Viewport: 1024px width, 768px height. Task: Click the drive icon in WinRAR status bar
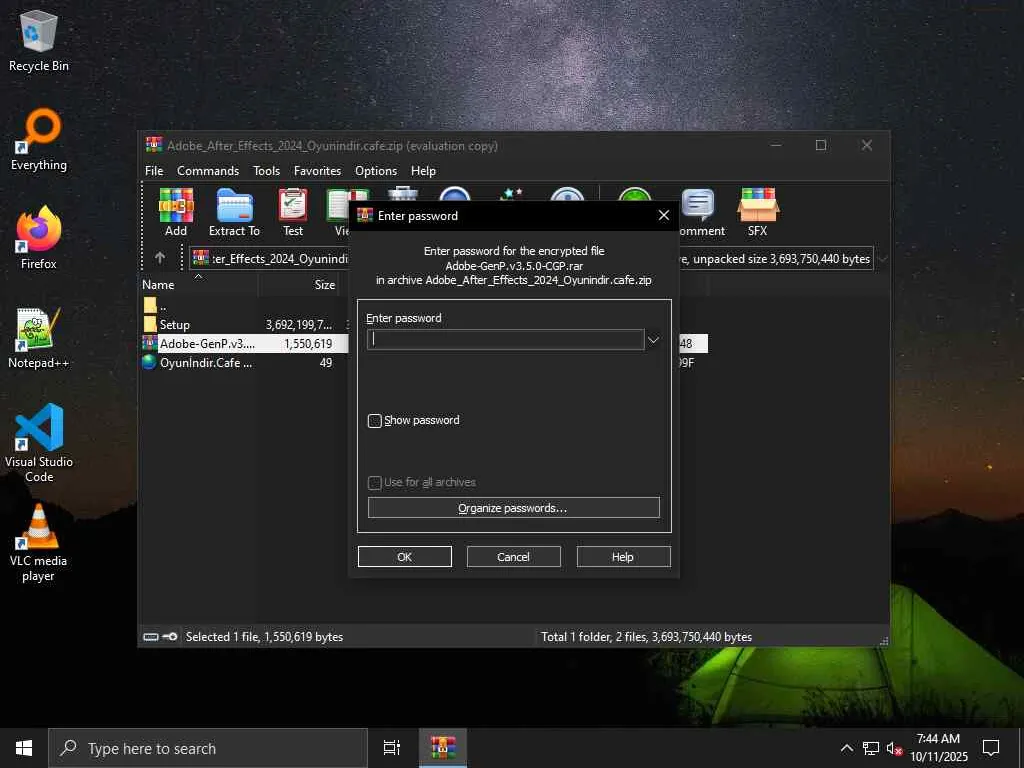pyautogui.click(x=151, y=637)
